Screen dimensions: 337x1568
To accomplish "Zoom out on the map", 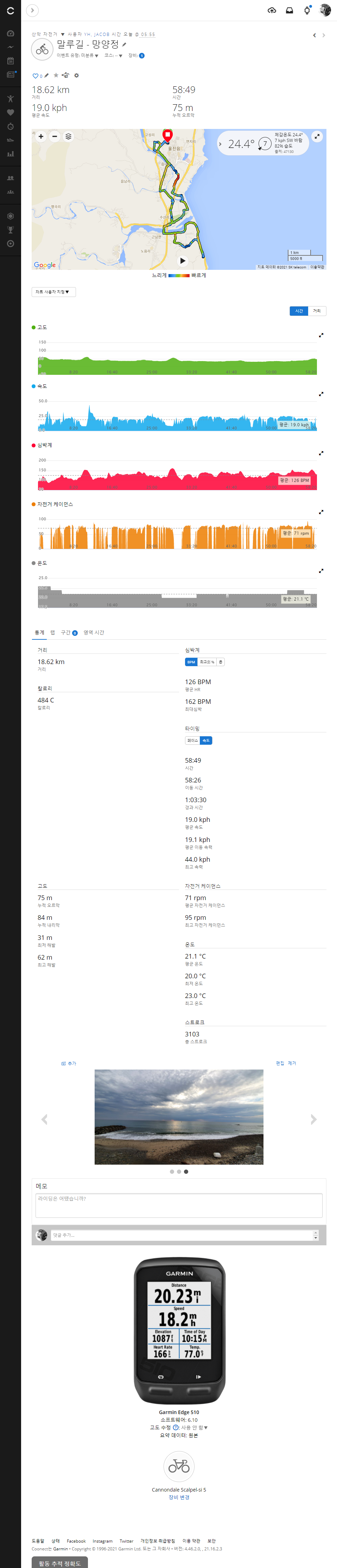I will [x=55, y=136].
